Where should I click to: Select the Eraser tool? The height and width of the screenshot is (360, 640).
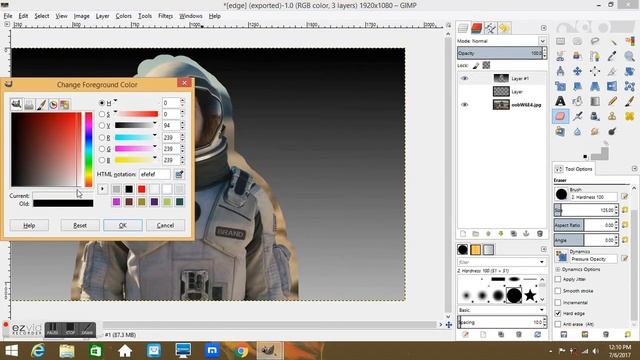tap(560, 116)
